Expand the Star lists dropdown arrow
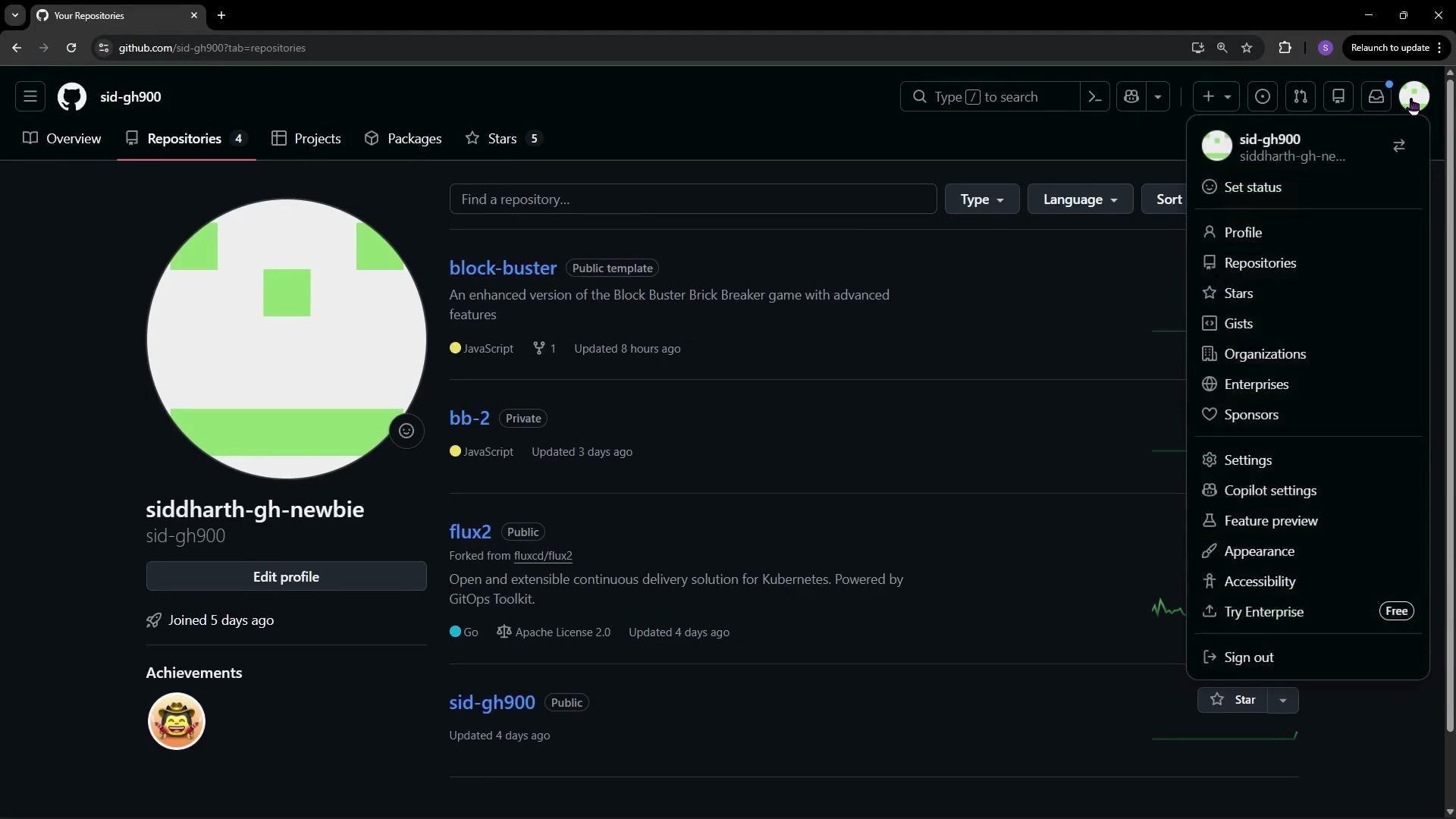Screen dimensions: 1456x819 [1283, 699]
